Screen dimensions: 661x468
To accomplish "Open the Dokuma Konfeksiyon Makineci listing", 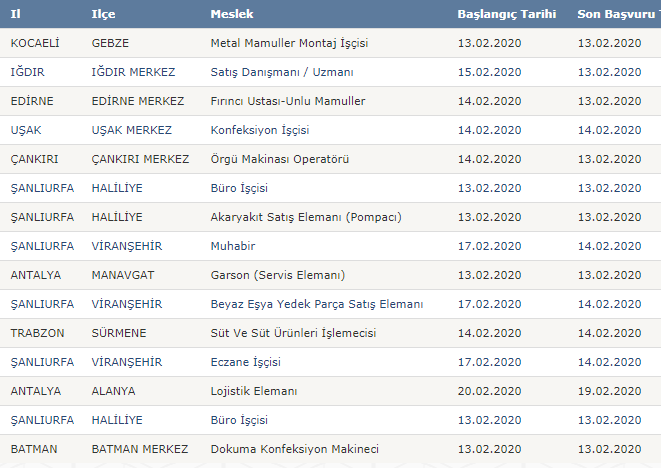I will pyautogui.click(x=295, y=449).
